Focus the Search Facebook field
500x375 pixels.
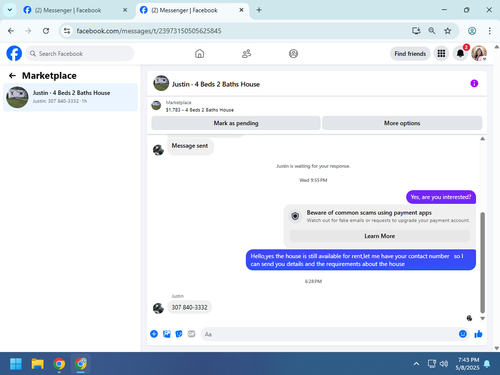(x=80, y=53)
